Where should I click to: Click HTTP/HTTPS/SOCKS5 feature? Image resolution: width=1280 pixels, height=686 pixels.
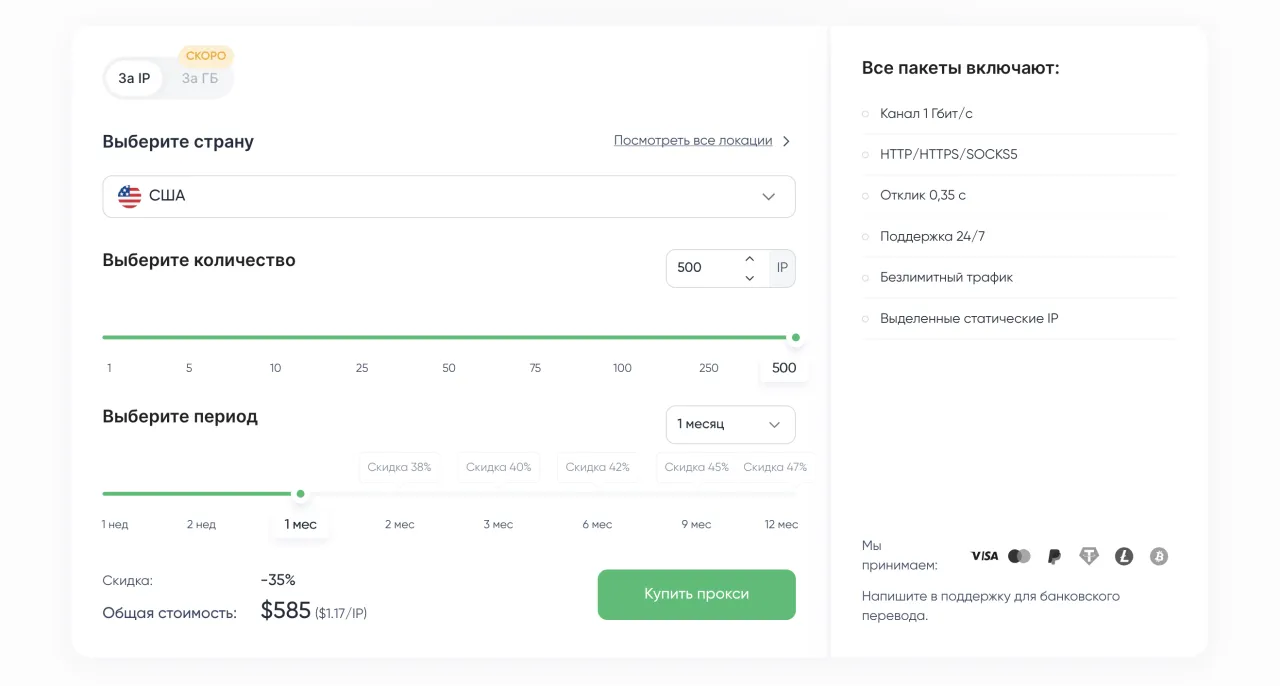(x=949, y=154)
